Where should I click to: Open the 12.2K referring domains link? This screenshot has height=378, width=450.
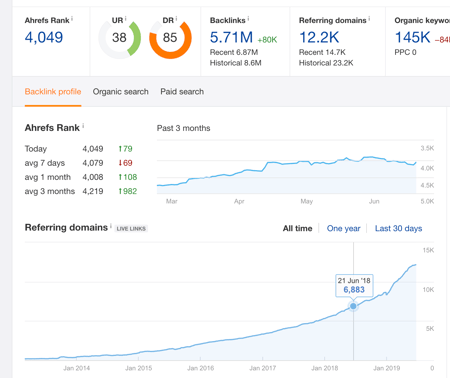pos(319,37)
